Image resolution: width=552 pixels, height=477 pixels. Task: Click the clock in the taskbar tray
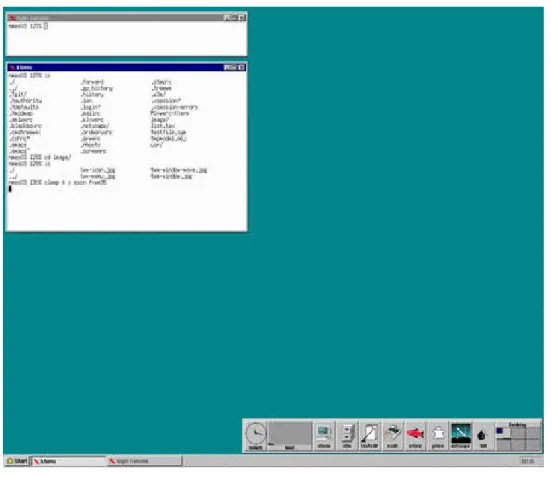(x=527, y=461)
